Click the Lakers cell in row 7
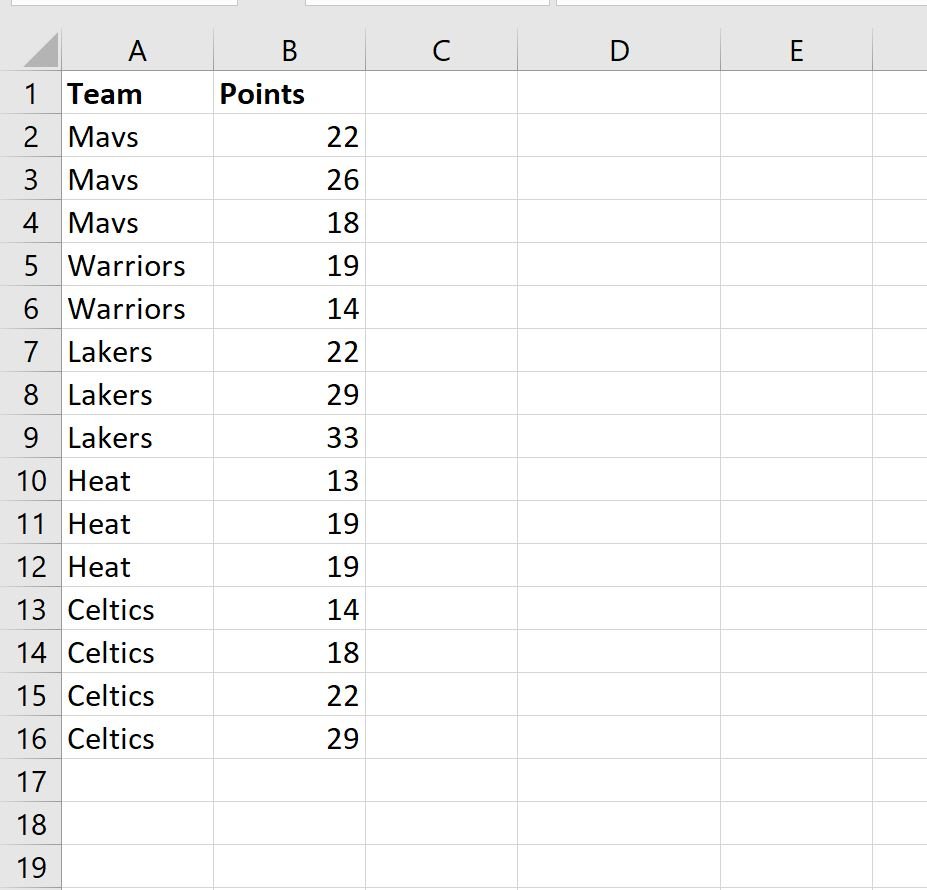The image size is (927, 890). pos(137,351)
